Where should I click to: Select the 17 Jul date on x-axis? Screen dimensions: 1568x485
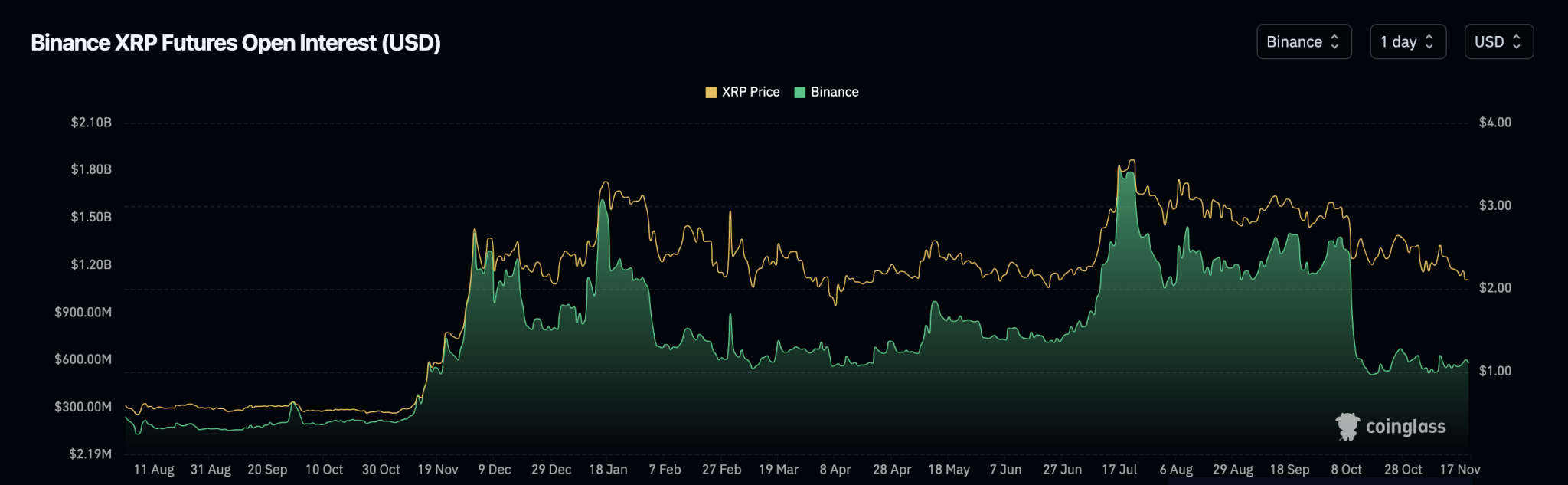1119,469
